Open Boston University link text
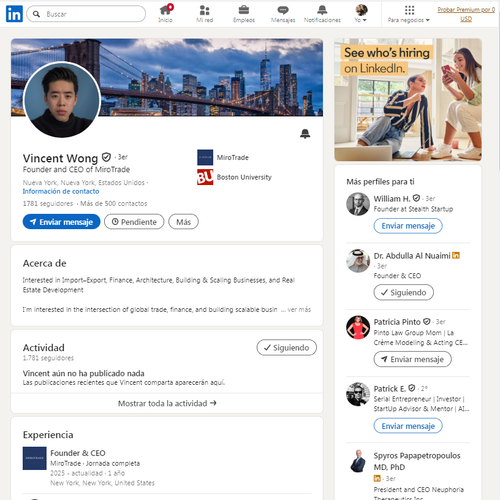Image resolution: width=500 pixels, height=500 pixels. point(244,177)
